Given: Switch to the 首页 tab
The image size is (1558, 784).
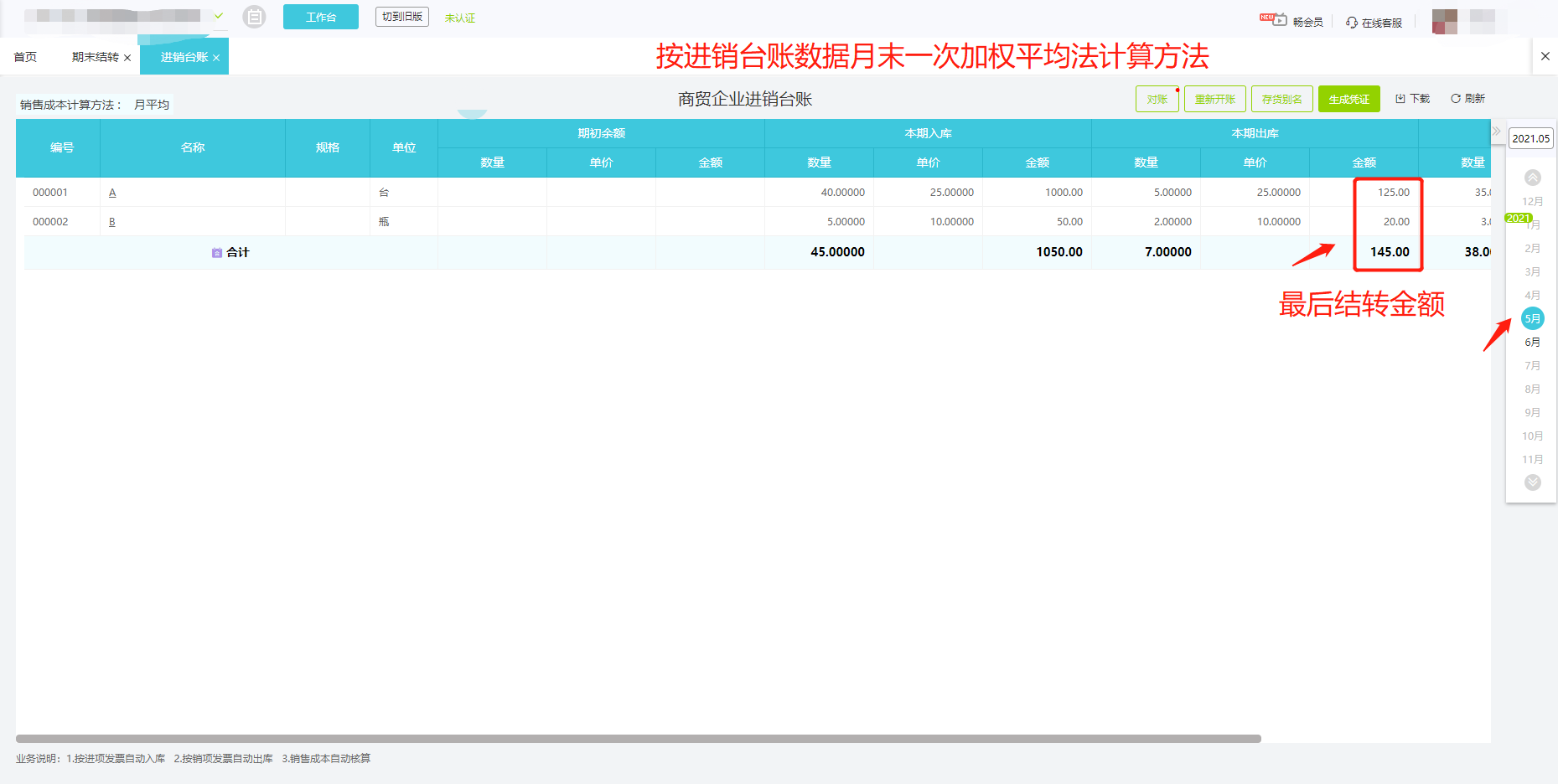Looking at the screenshot, I should pos(25,57).
